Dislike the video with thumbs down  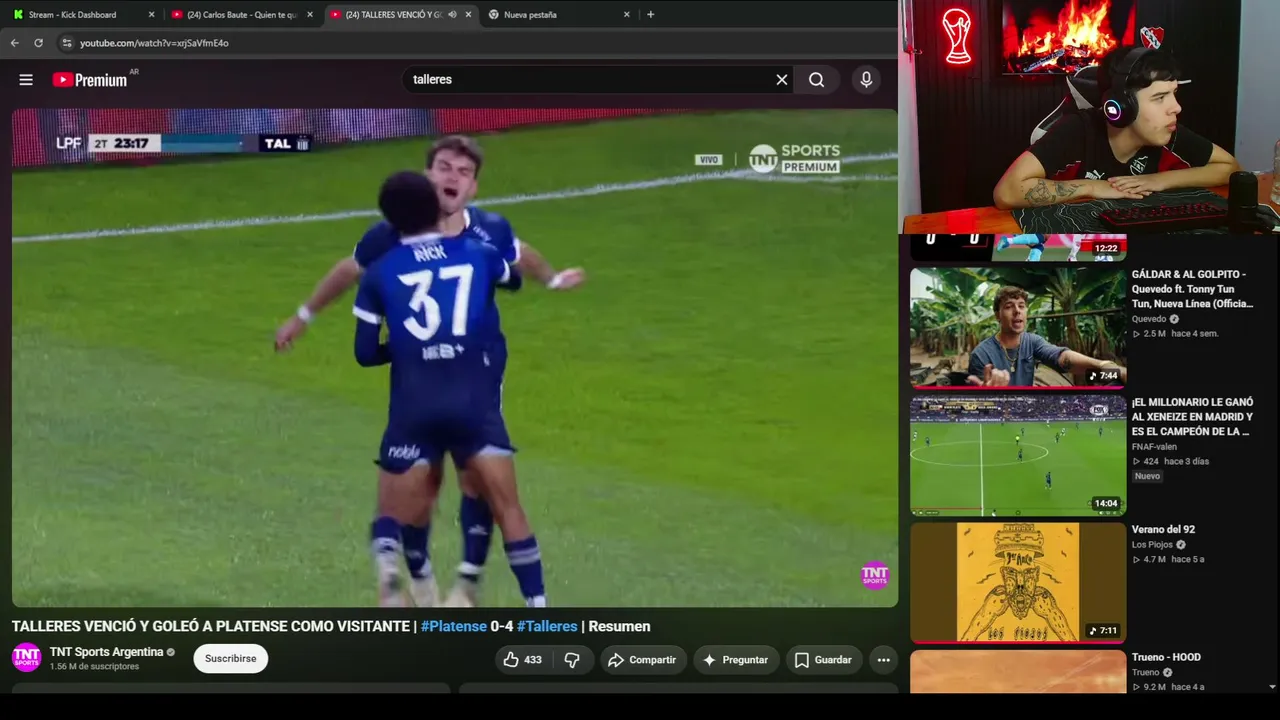point(572,660)
